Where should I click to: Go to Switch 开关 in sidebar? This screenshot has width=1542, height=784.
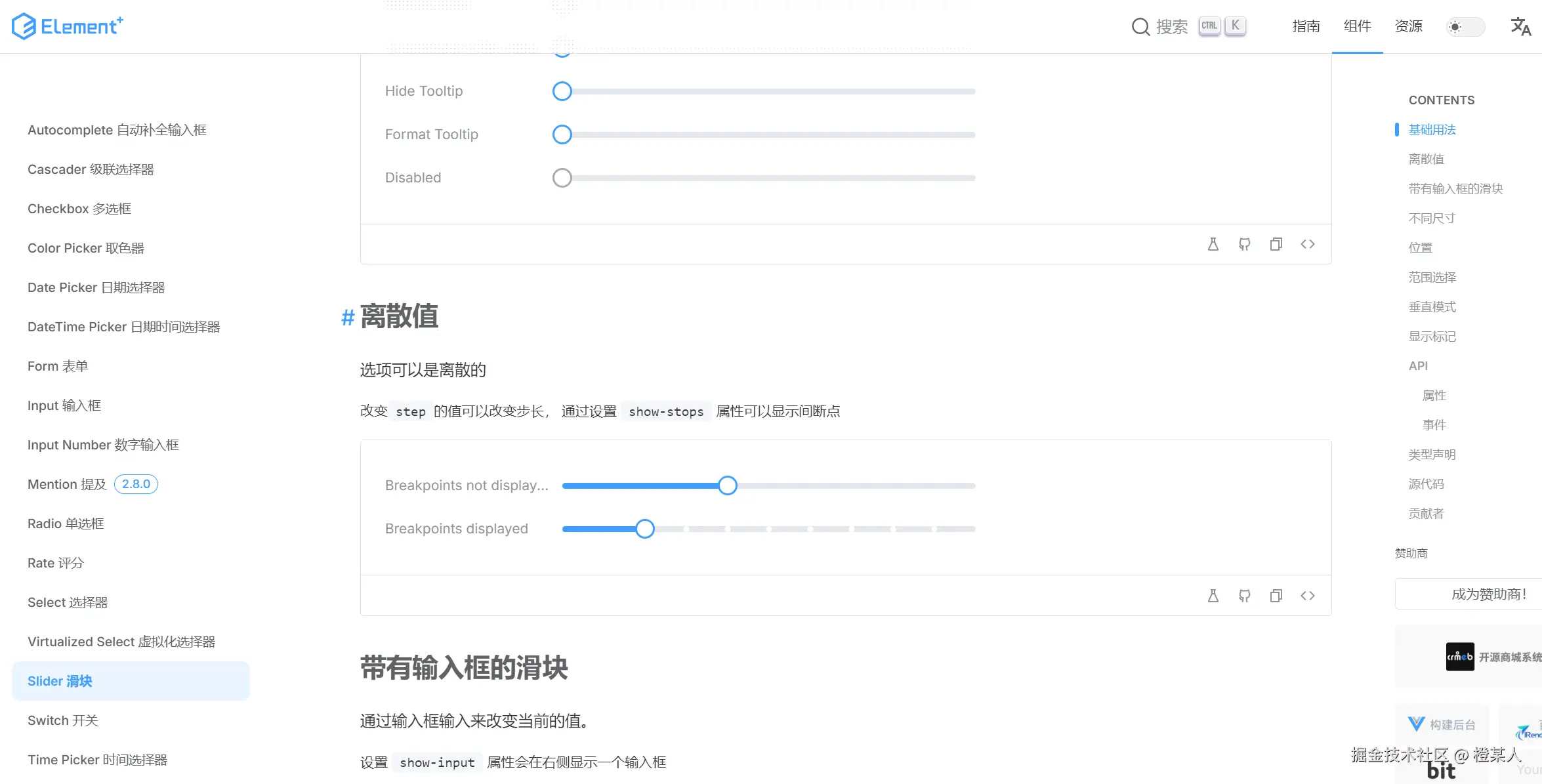[x=63, y=720]
